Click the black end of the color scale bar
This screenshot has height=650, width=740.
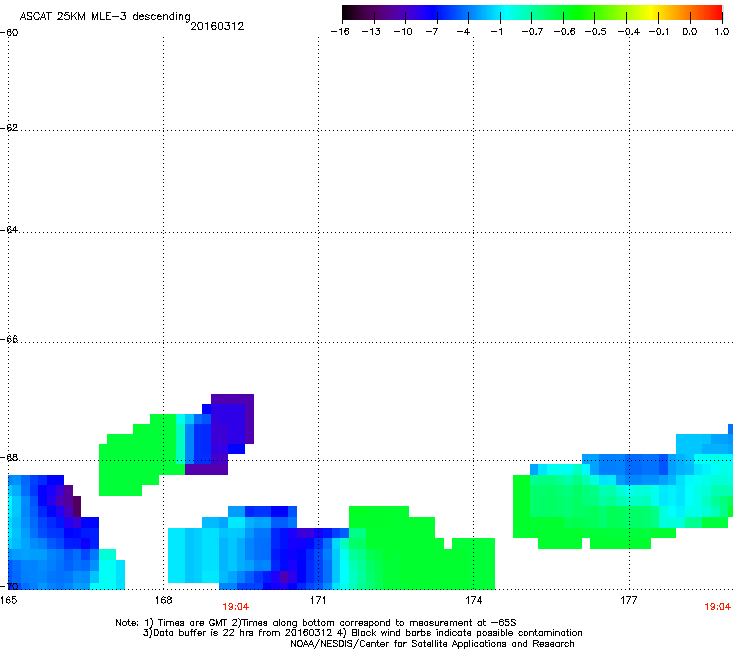pyautogui.click(x=348, y=12)
